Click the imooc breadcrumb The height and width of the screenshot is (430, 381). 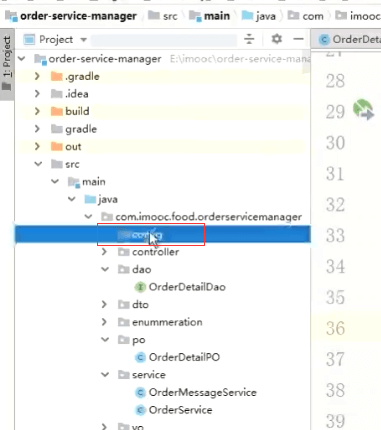coord(365,16)
